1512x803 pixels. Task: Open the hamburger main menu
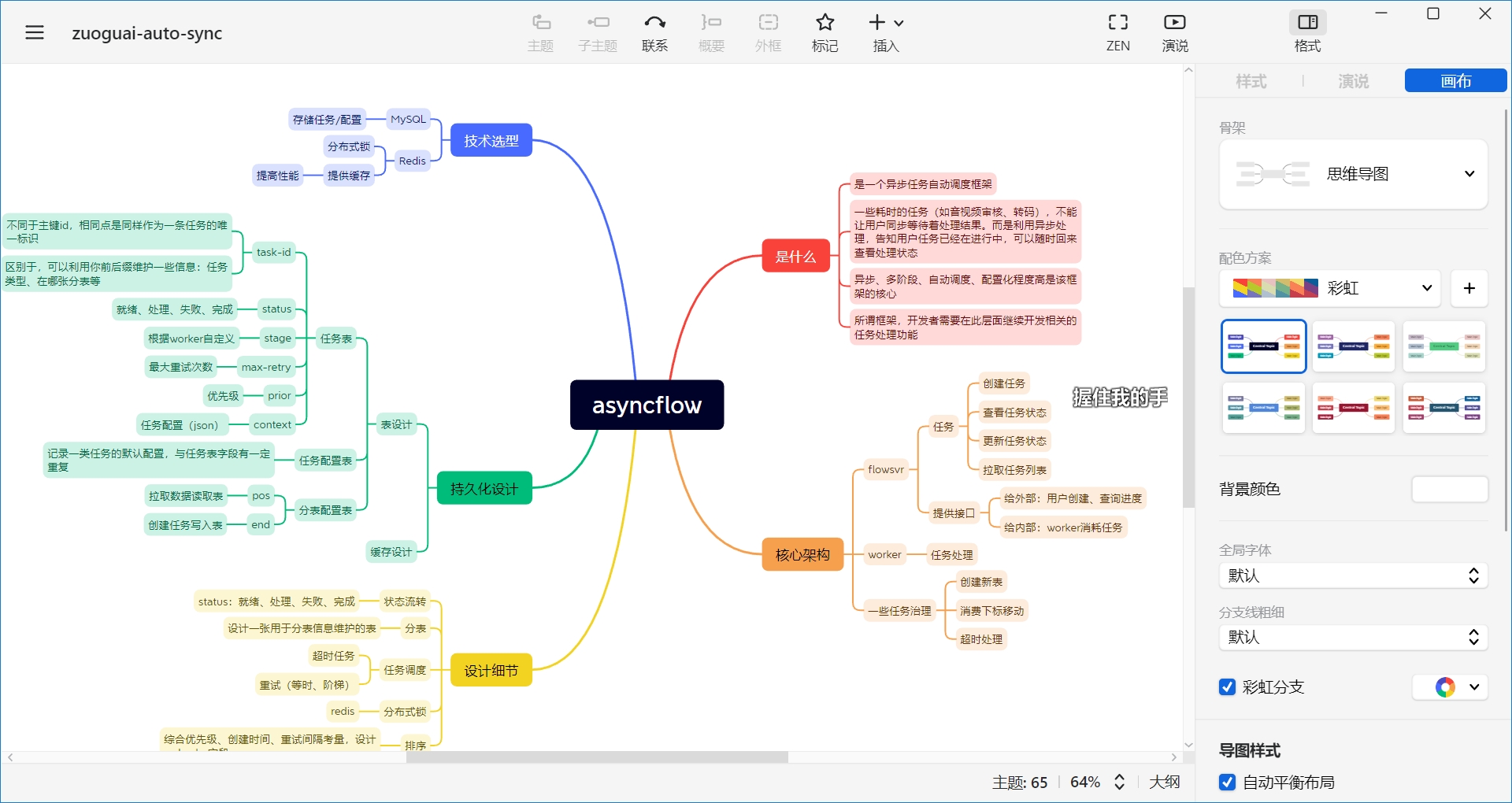coord(35,32)
